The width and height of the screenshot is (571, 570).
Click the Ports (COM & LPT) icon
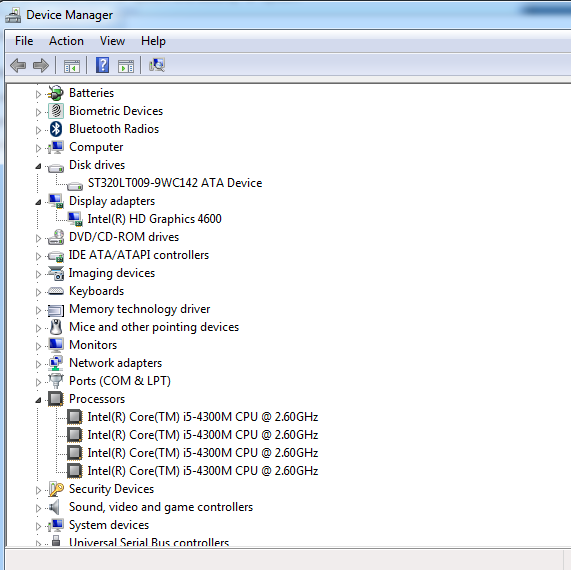point(56,381)
